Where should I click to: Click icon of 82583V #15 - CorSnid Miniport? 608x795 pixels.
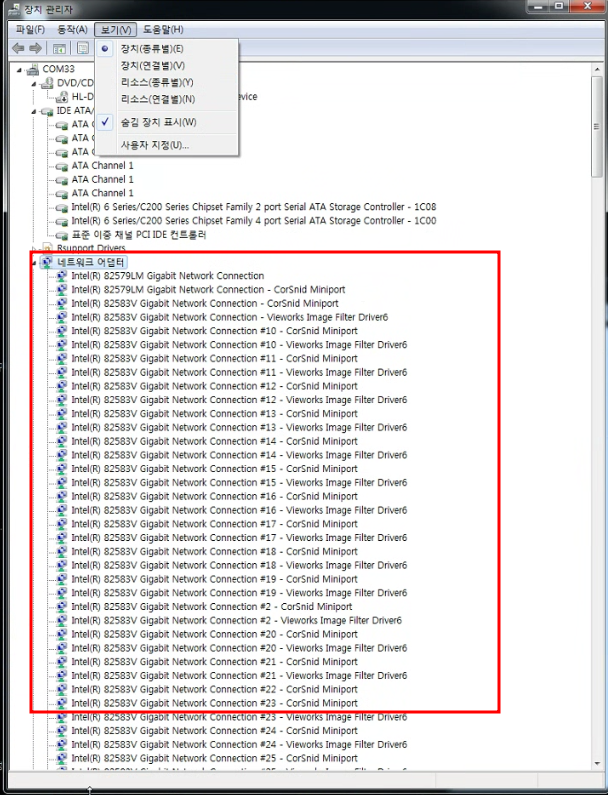click(x=61, y=469)
